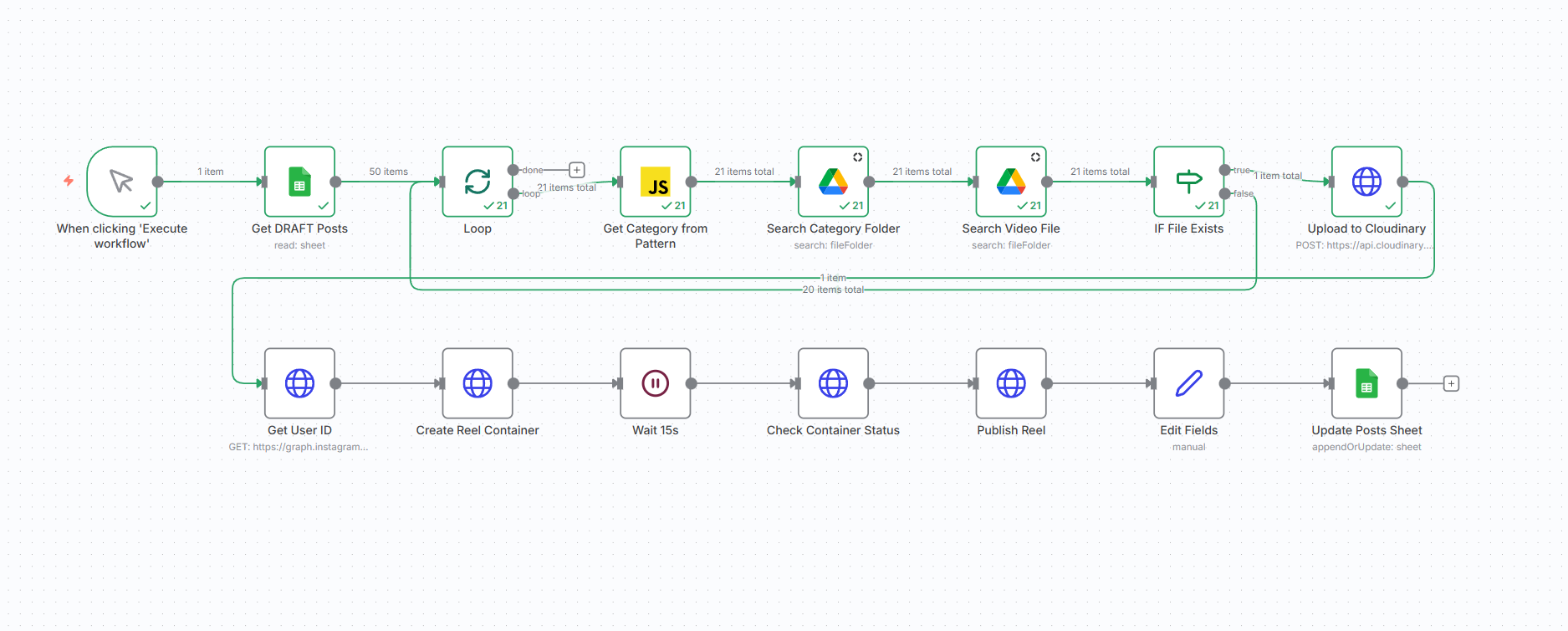This screenshot has height=631, width=1568.
Task: Select the Publish Reel node
Action: tap(1011, 383)
